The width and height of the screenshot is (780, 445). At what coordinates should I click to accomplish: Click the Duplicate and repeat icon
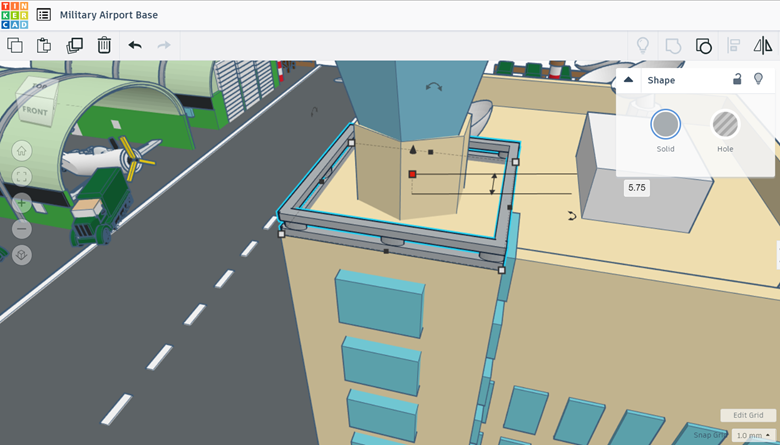[x=75, y=45]
